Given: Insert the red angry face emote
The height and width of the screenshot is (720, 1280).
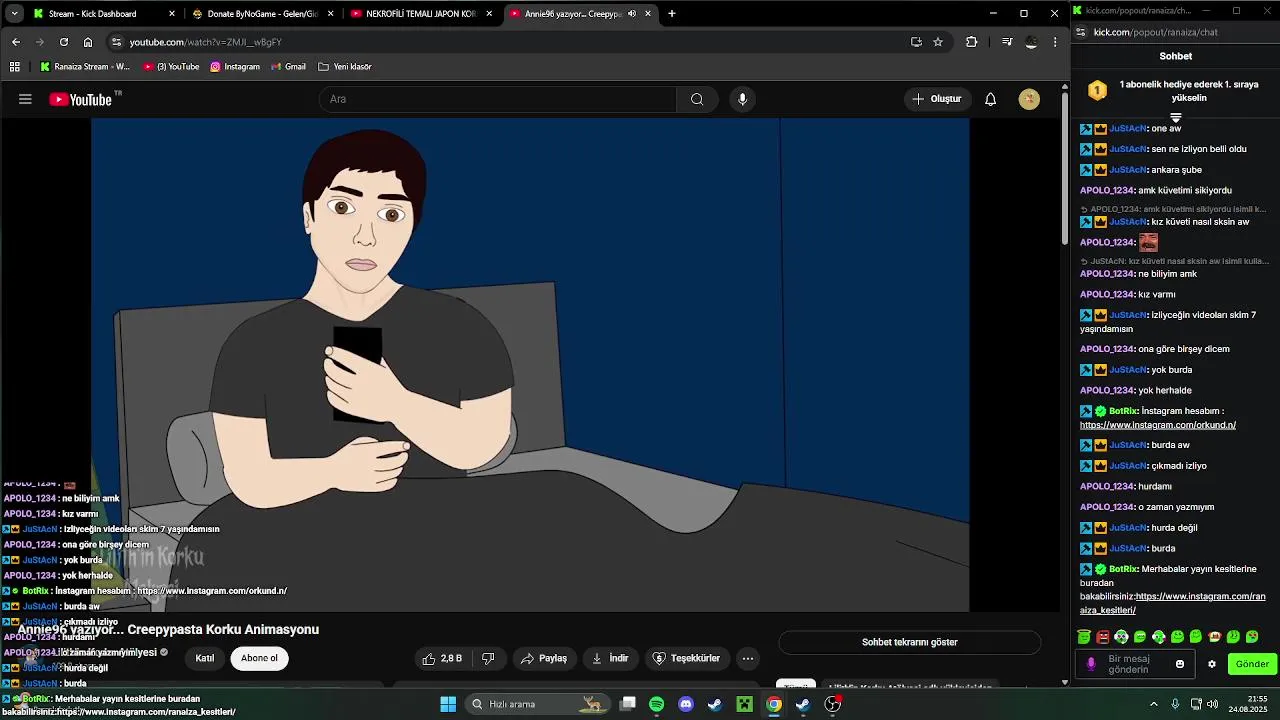Looking at the screenshot, I should [x=1103, y=637].
